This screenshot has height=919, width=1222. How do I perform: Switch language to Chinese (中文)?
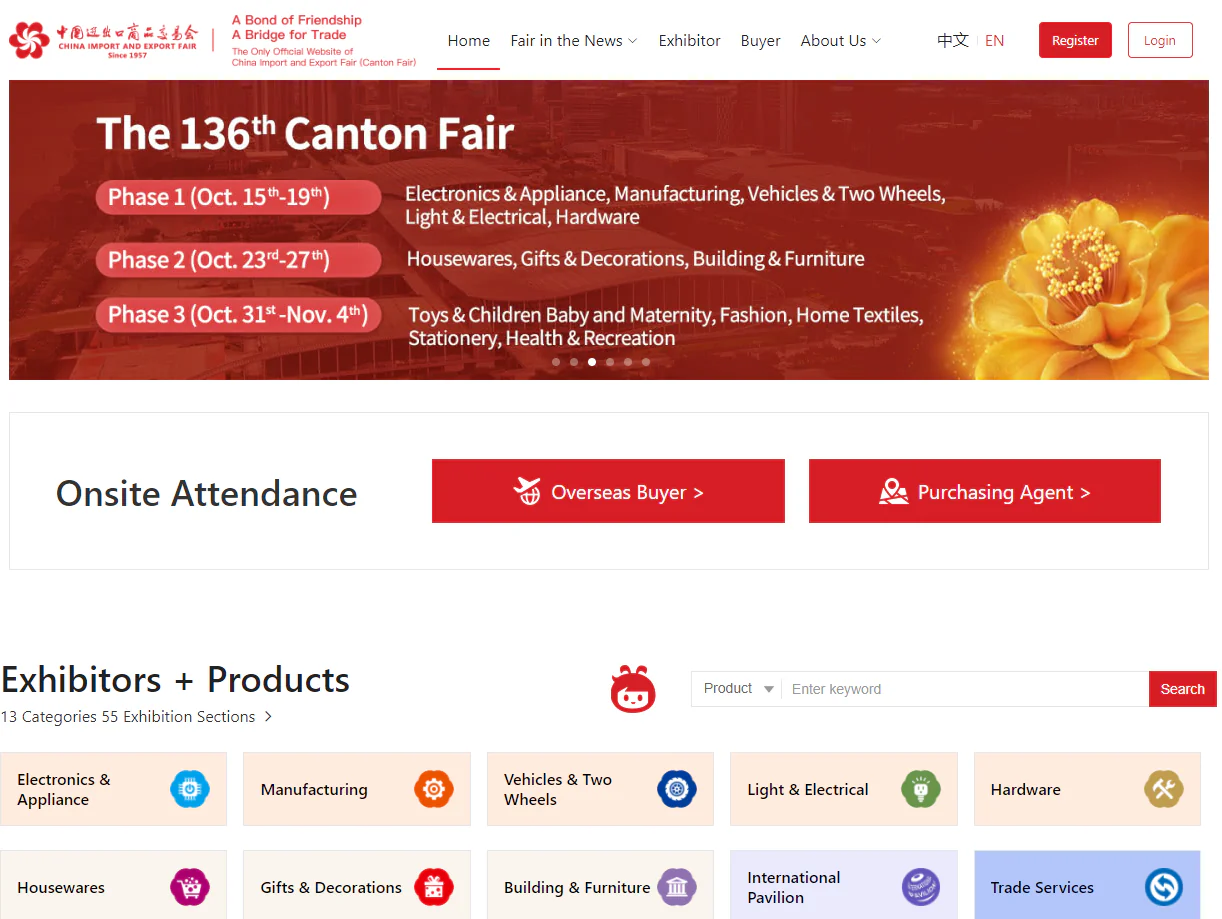tap(952, 41)
